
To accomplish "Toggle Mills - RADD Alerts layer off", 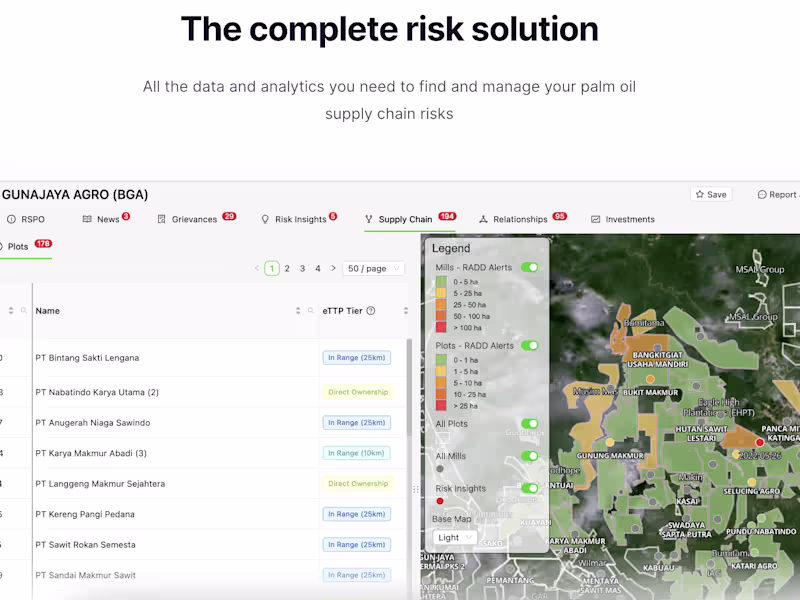I will tap(530, 267).
